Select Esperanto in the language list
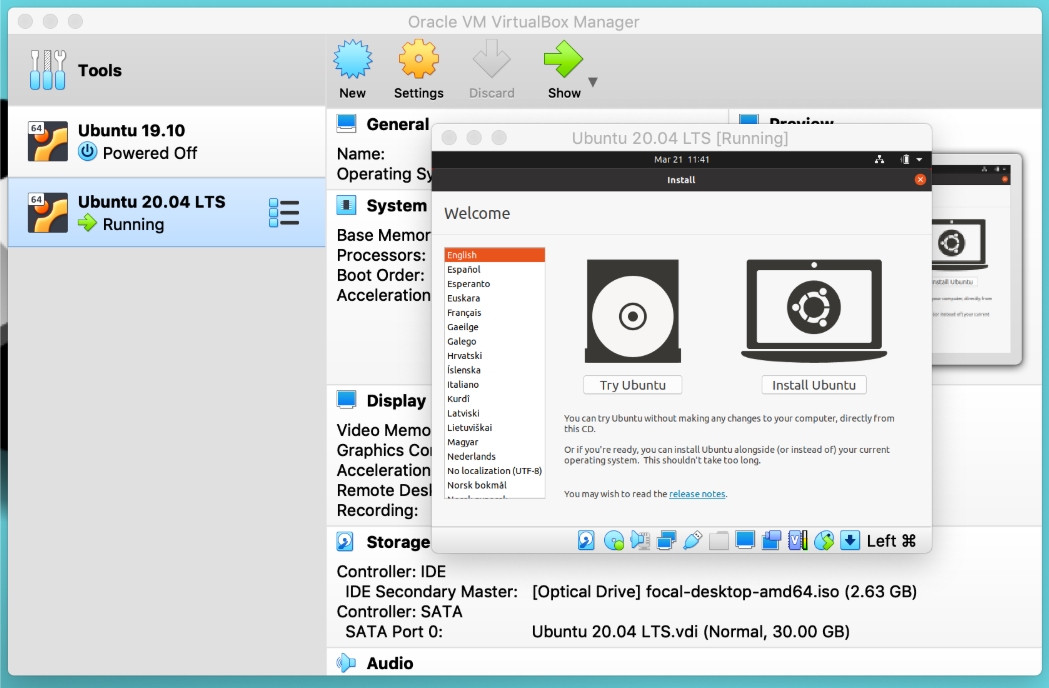 click(494, 284)
